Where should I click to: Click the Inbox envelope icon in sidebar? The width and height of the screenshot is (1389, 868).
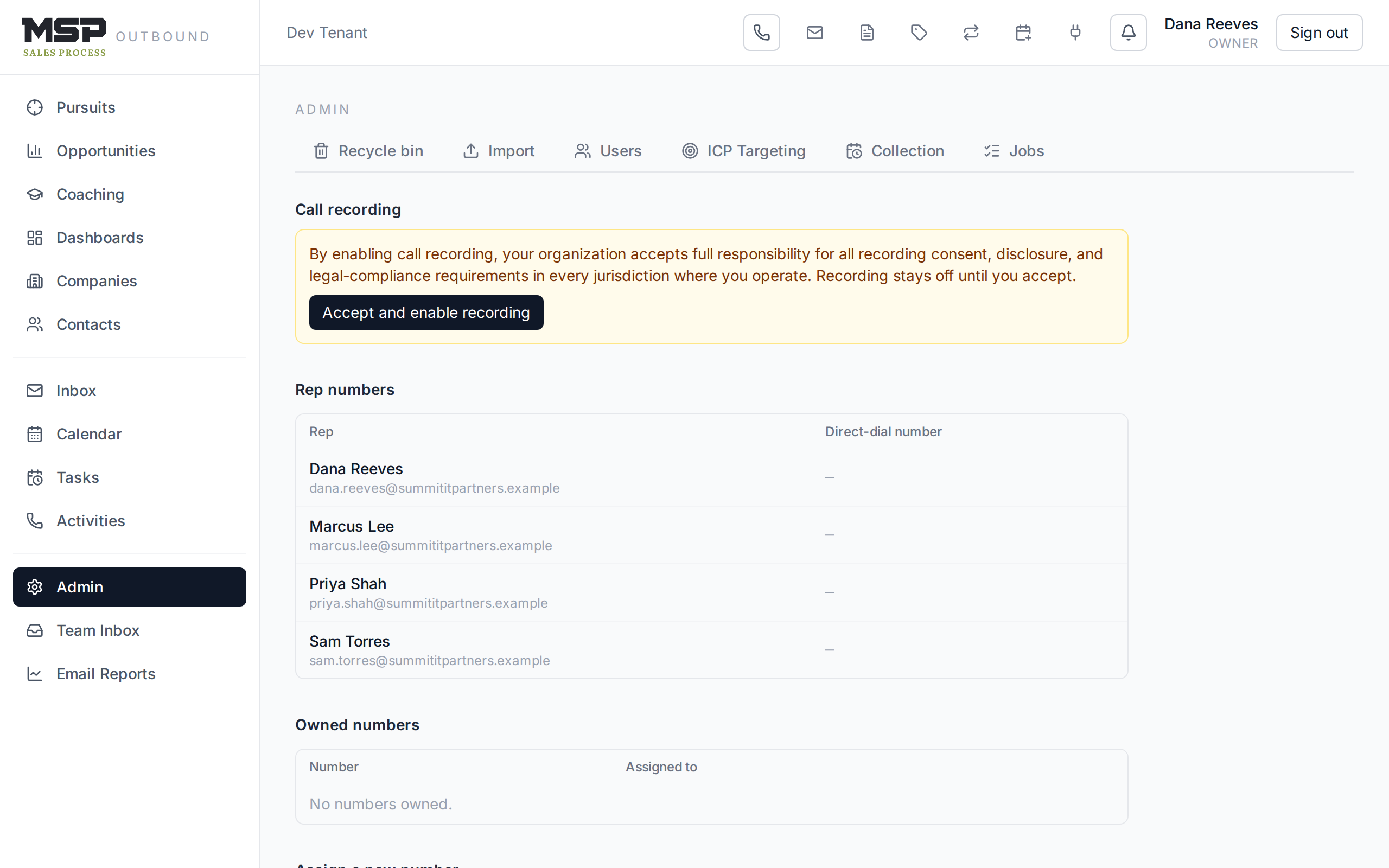click(x=35, y=391)
